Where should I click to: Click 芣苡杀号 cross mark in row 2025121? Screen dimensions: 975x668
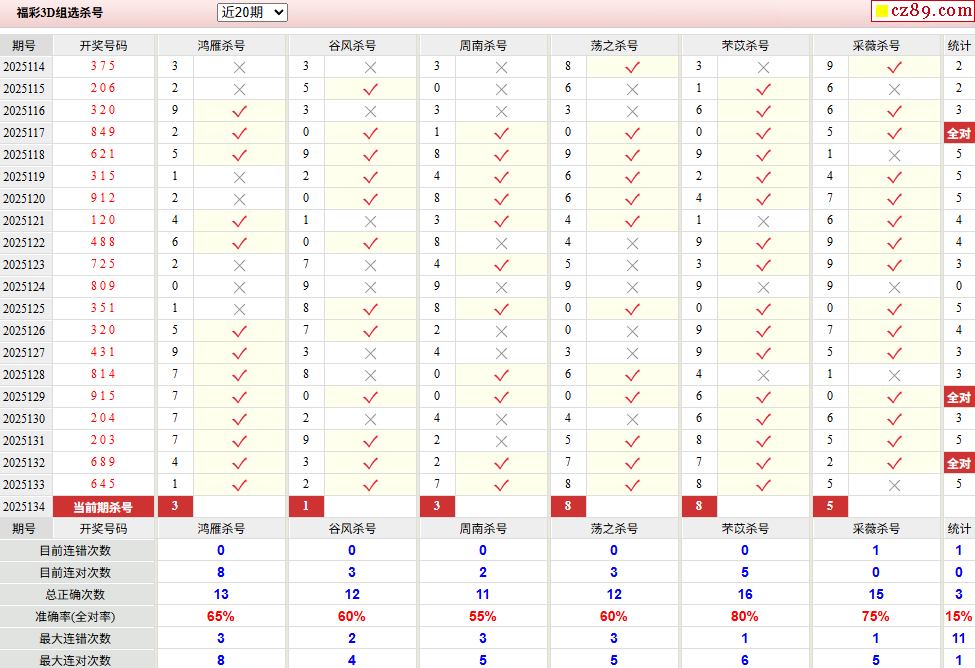point(764,221)
